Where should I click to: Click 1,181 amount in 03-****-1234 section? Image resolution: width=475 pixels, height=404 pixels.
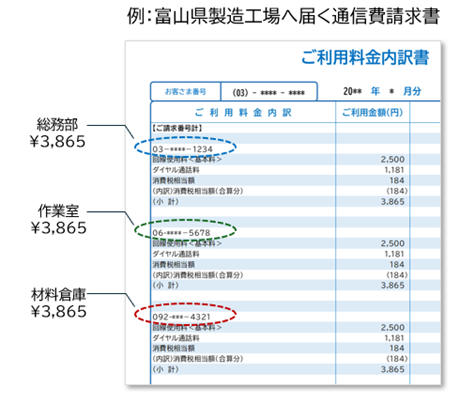[x=394, y=170]
